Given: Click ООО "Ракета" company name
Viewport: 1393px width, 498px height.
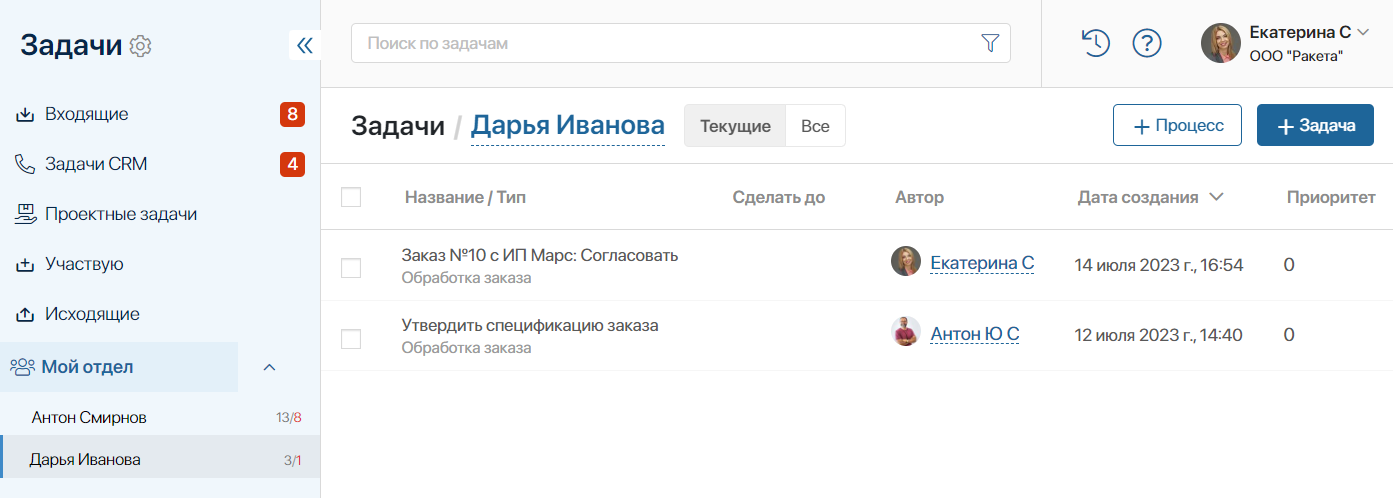Looking at the screenshot, I should pyautogui.click(x=1296, y=57).
